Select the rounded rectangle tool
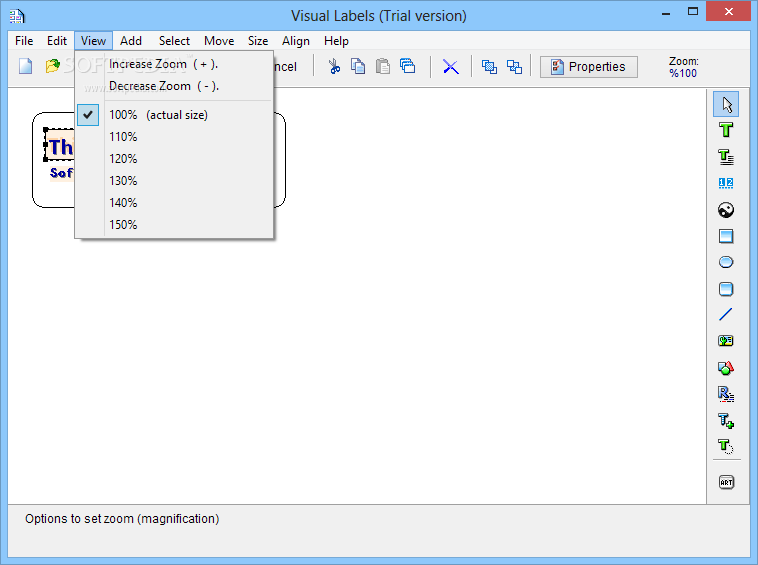This screenshot has width=758, height=565. (726, 289)
